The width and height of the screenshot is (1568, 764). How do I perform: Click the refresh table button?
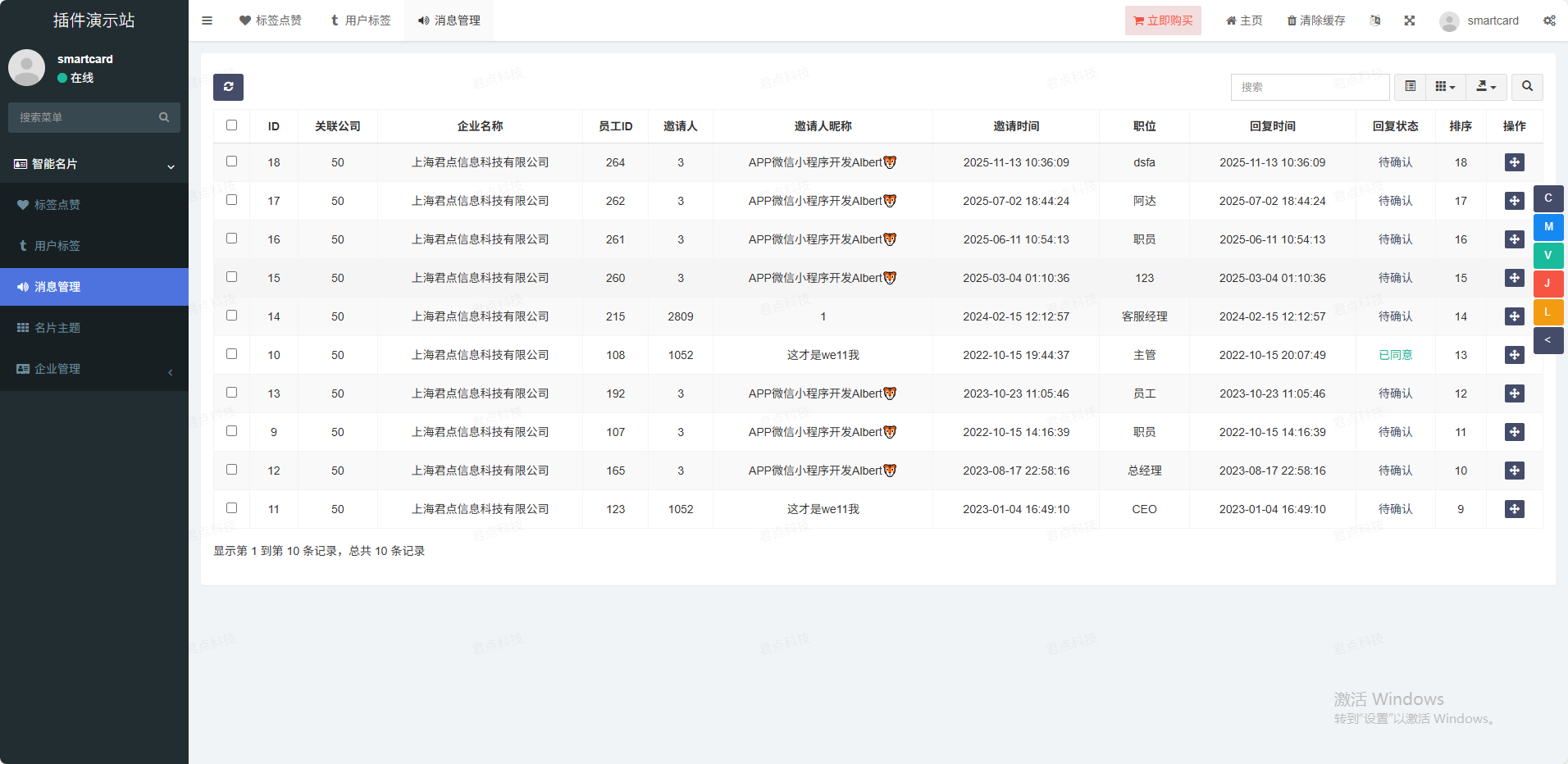[228, 87]
